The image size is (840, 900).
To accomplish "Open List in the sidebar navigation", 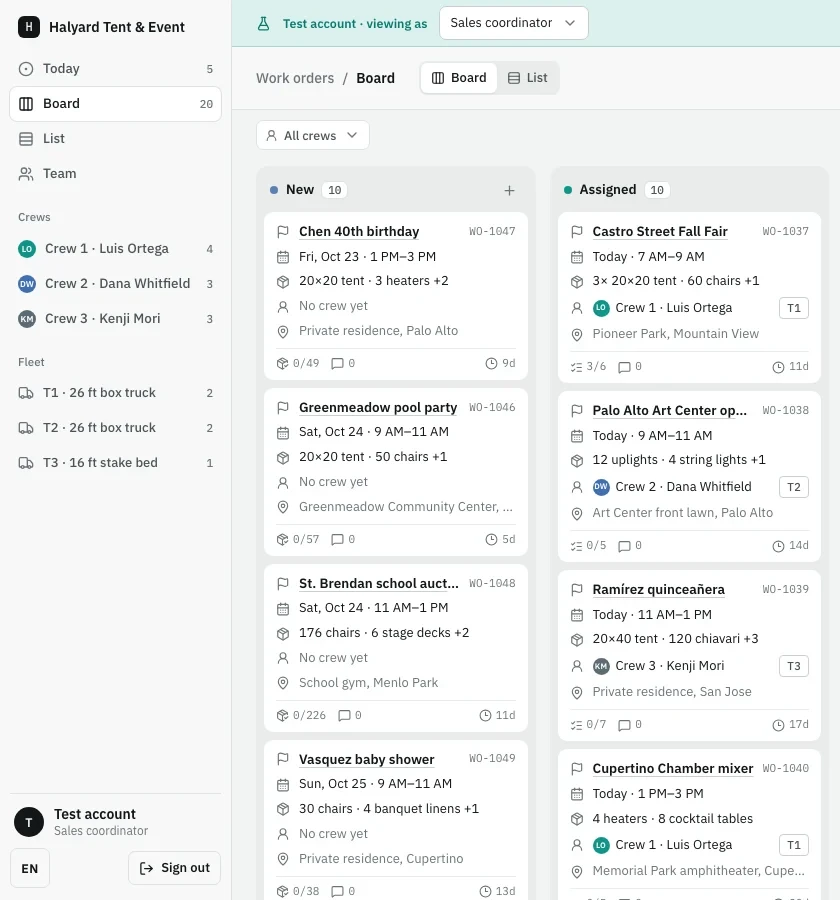I will click(115, 139).
